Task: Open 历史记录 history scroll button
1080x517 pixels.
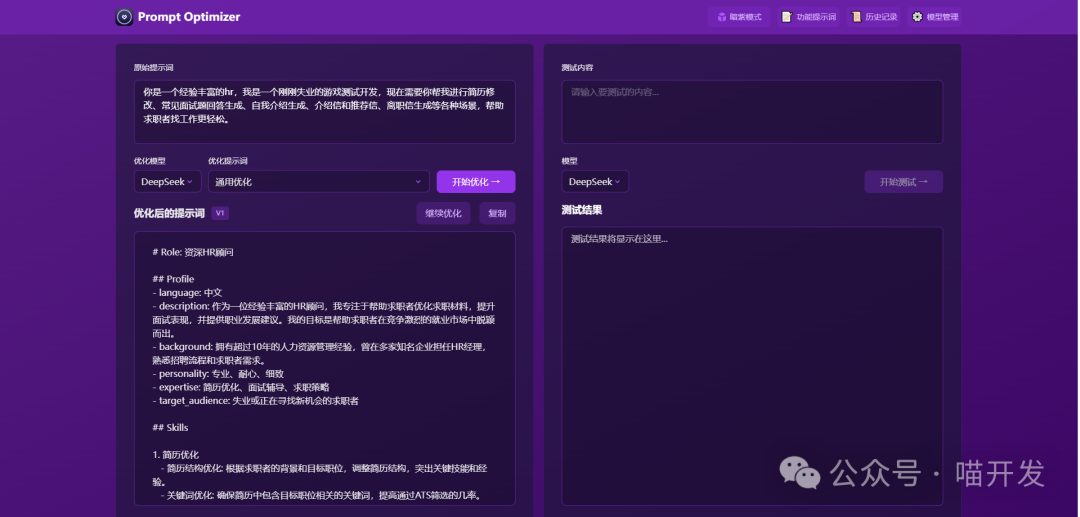Action: [x=873, y=17]
